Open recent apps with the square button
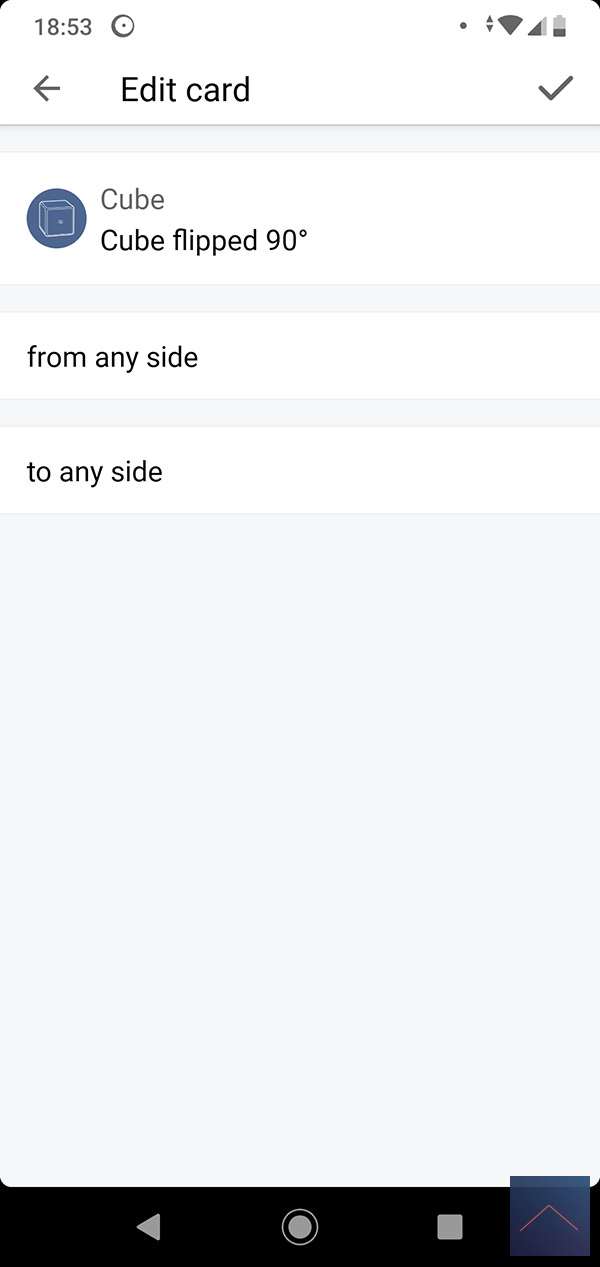600x1267 pixels. [x=450, y=1226]
